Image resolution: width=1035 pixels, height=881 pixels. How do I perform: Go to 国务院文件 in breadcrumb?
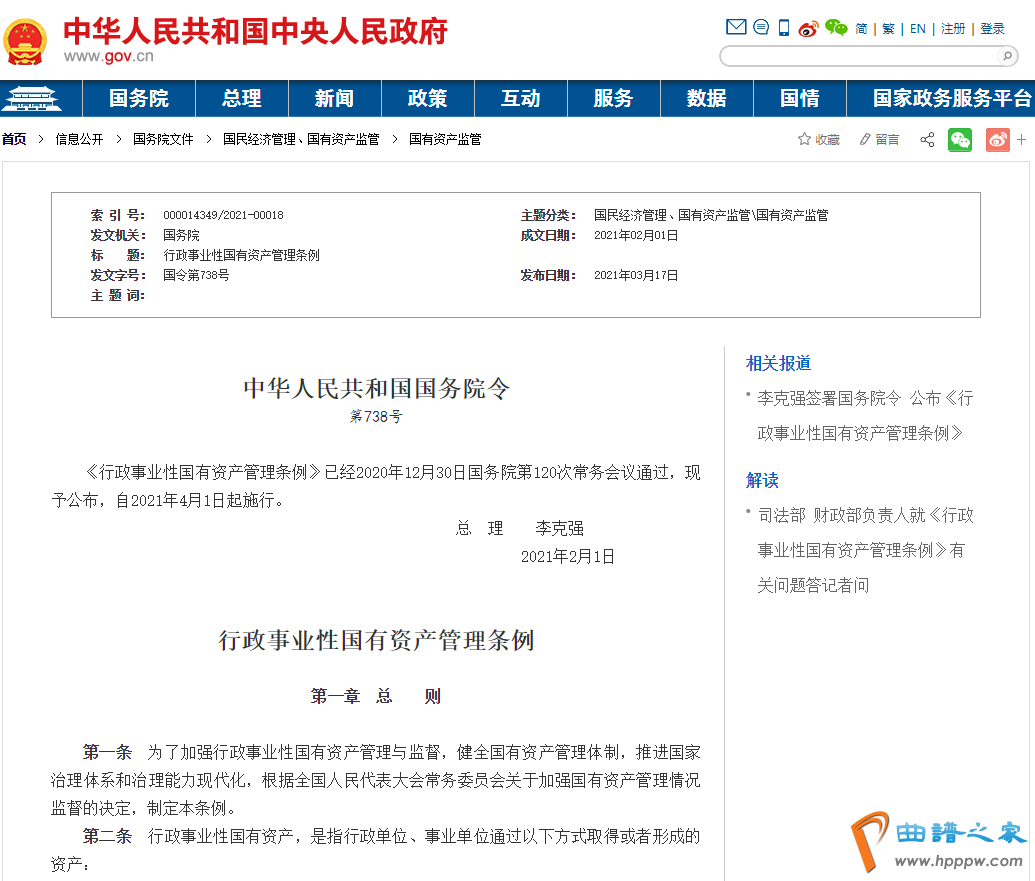(x=163, y=140)
